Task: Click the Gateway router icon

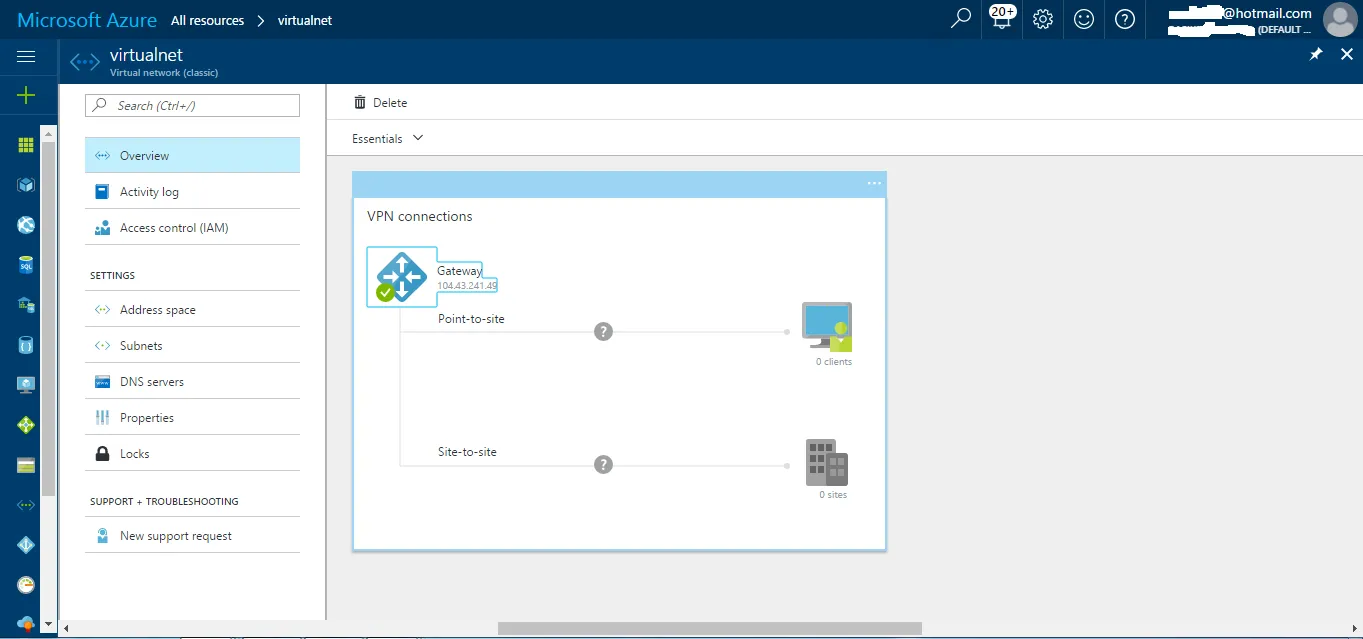Action: tap(401, 276)
